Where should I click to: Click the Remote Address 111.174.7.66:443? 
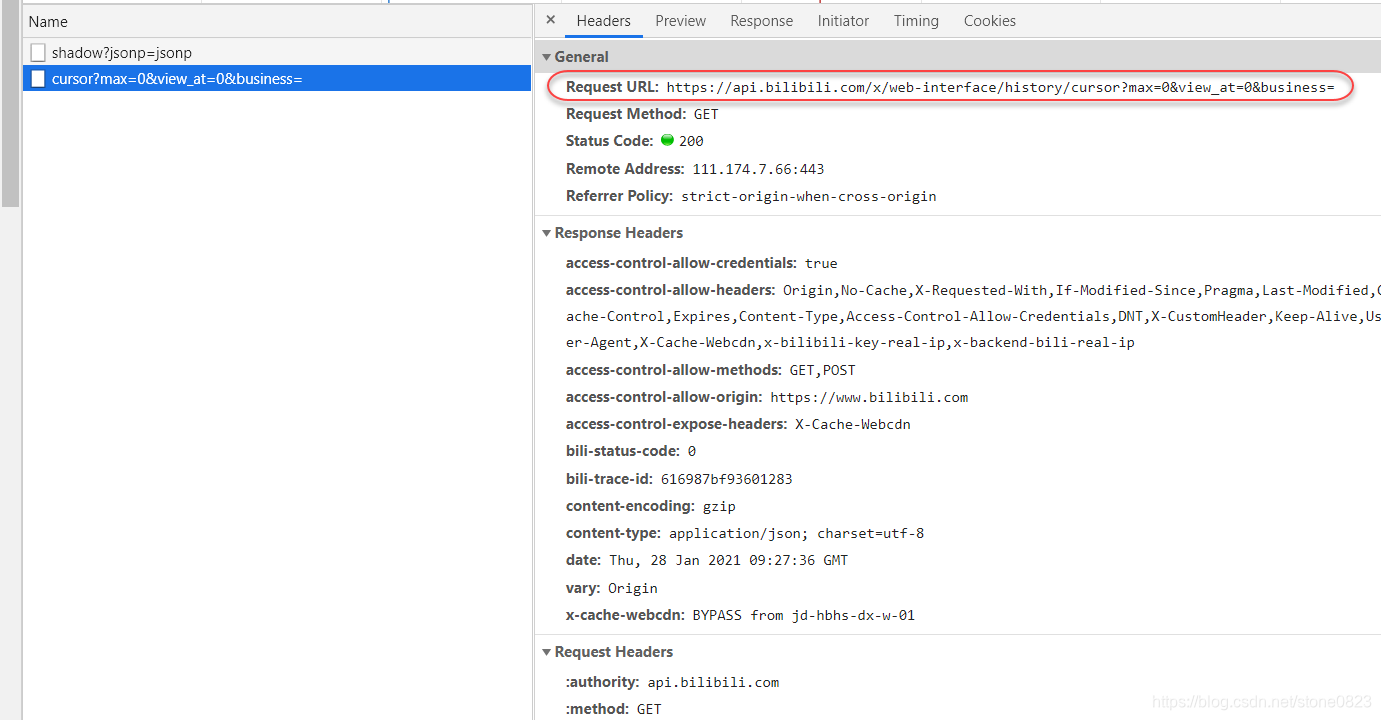tap(758, 169)
